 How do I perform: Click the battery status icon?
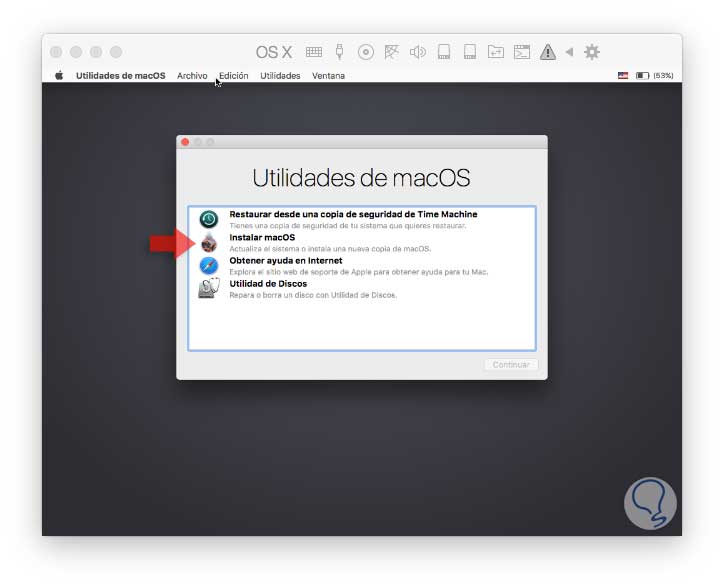(x=642, y=75)
